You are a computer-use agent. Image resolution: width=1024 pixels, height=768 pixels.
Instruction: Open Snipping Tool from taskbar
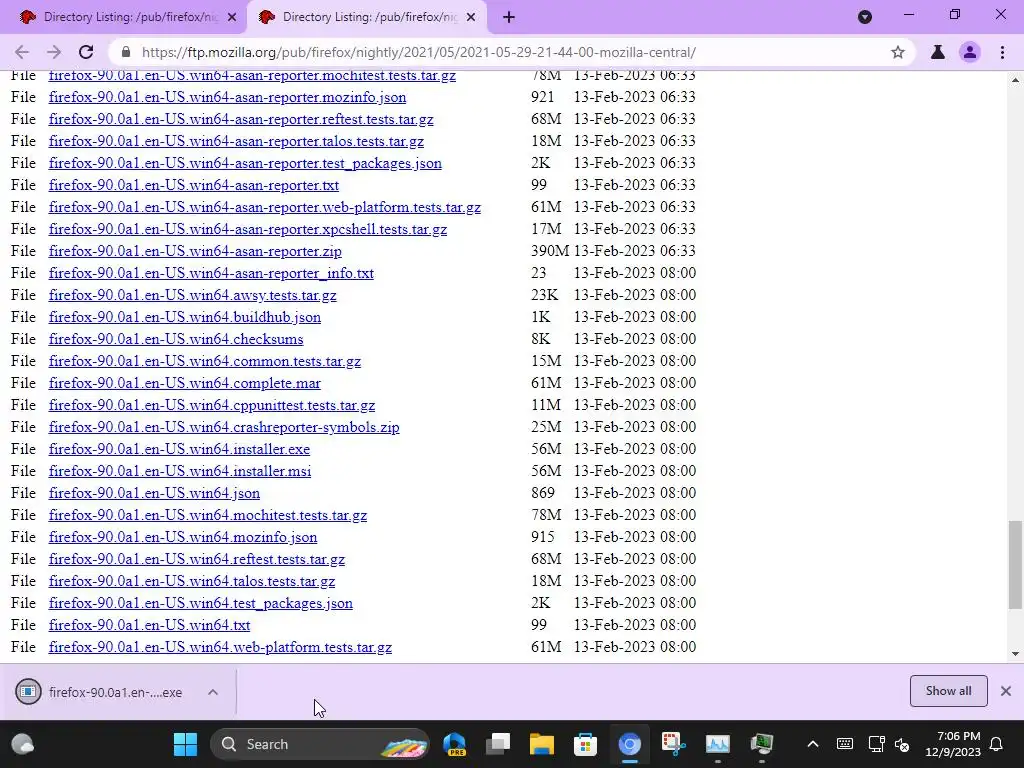(673, 744)
